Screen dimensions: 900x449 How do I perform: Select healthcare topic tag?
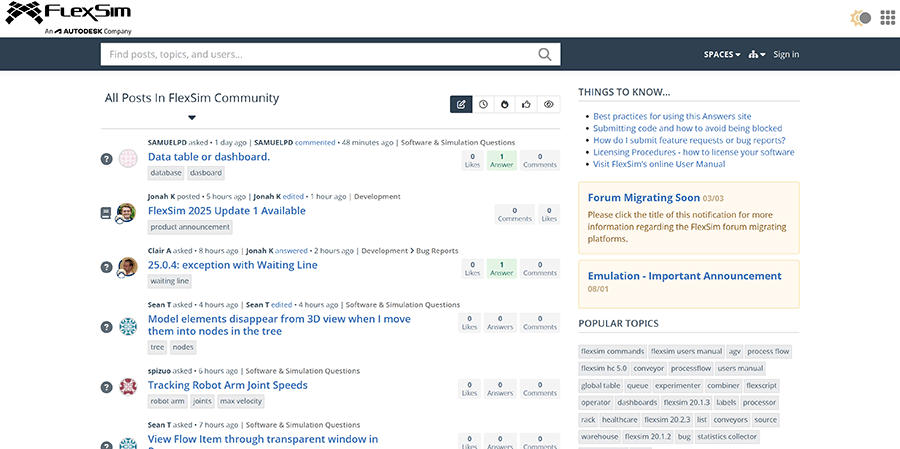coord(620,420)
